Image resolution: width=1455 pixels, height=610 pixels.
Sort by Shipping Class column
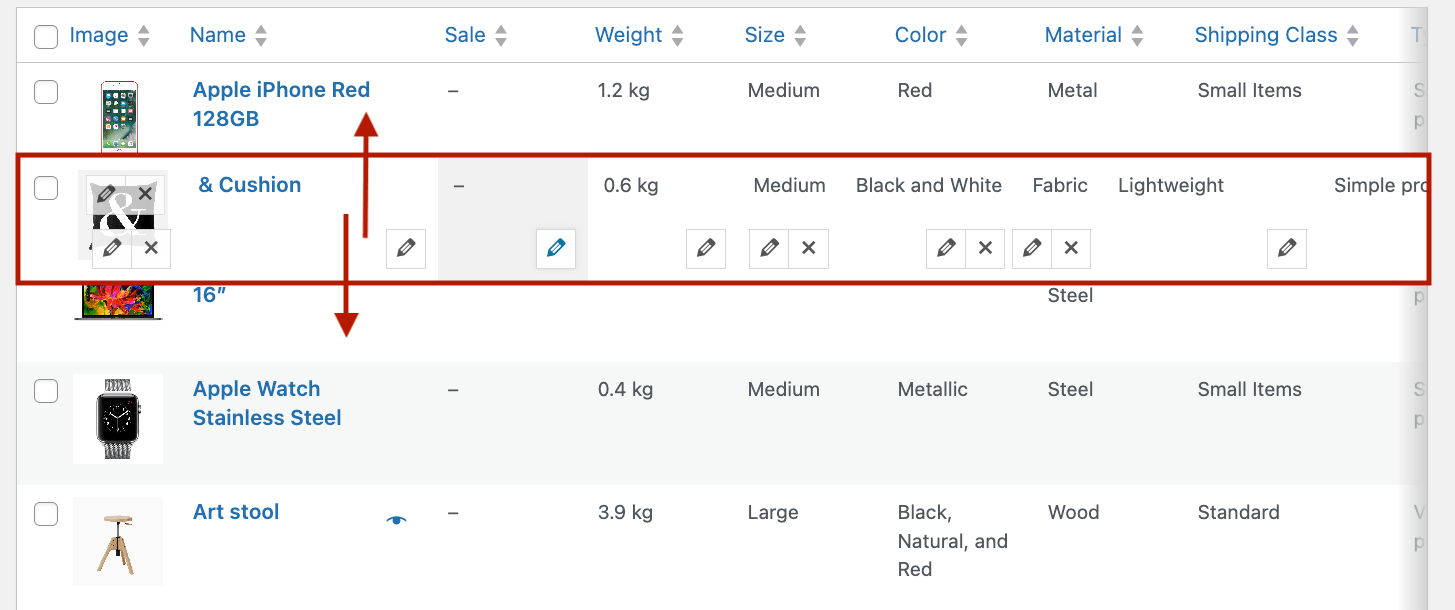pyautogui.click(x=1265, y=35)
